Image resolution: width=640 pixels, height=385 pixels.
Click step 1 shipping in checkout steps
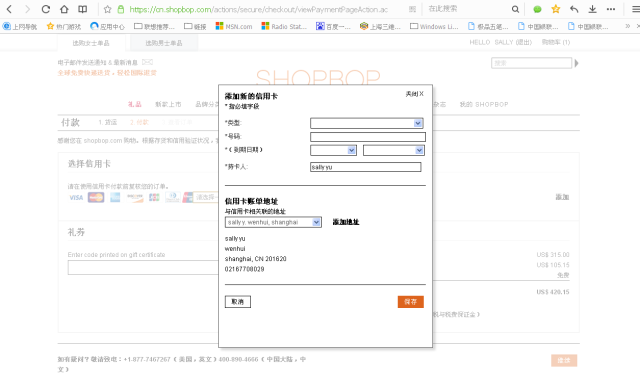(107, 122)
